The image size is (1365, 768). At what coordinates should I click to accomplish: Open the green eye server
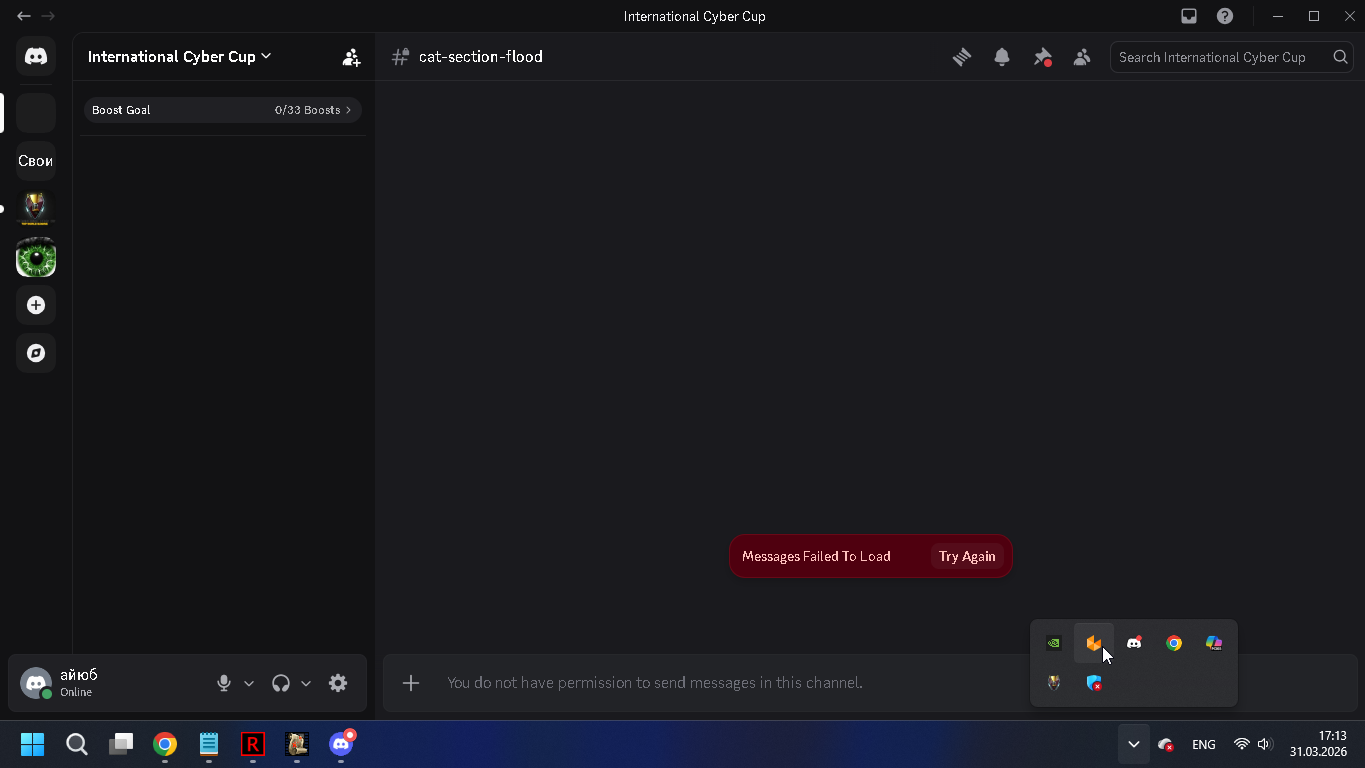(x=36, y=257)
